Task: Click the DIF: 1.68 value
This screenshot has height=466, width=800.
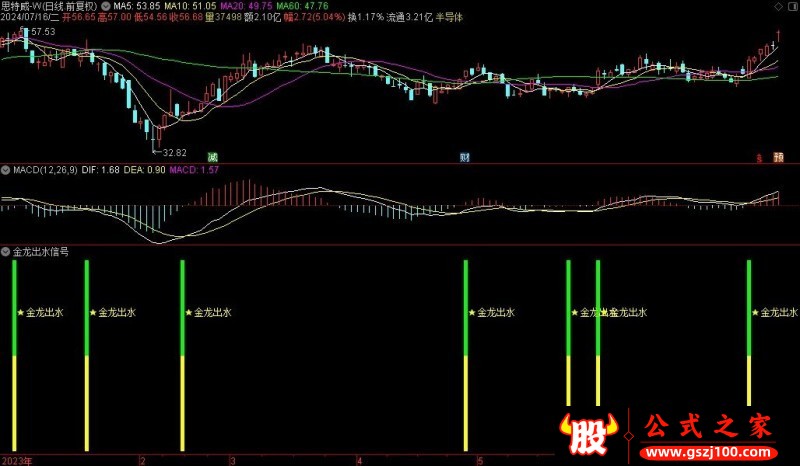Action: click(101, 170)
